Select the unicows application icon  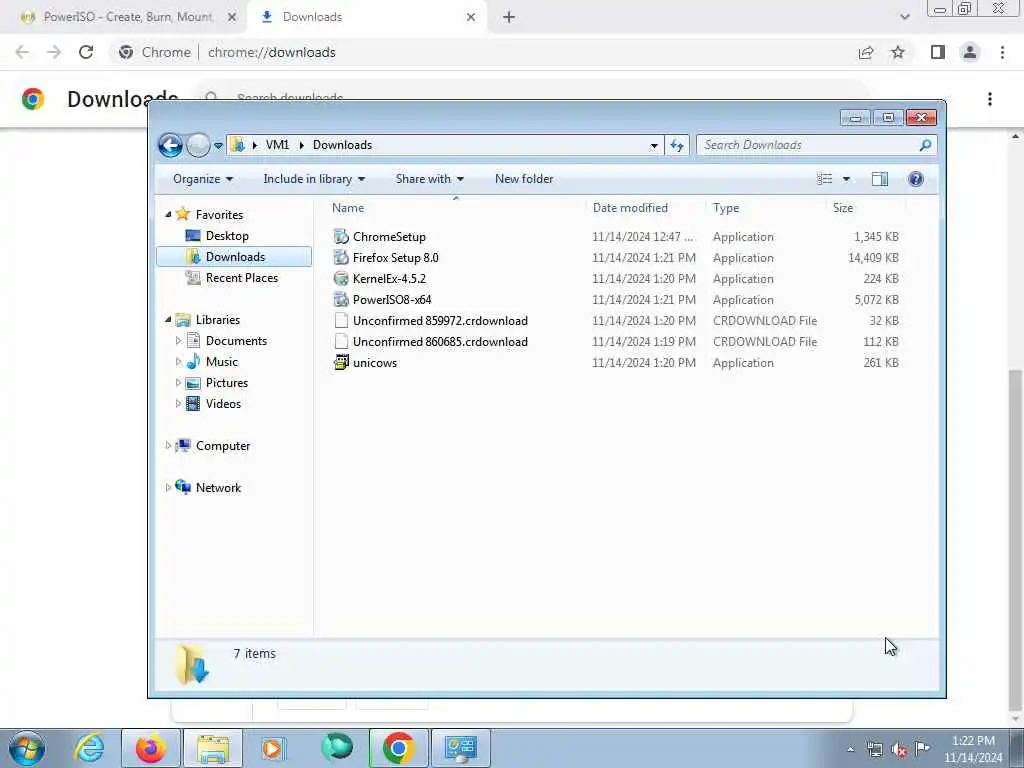click(x=341, y=362)
